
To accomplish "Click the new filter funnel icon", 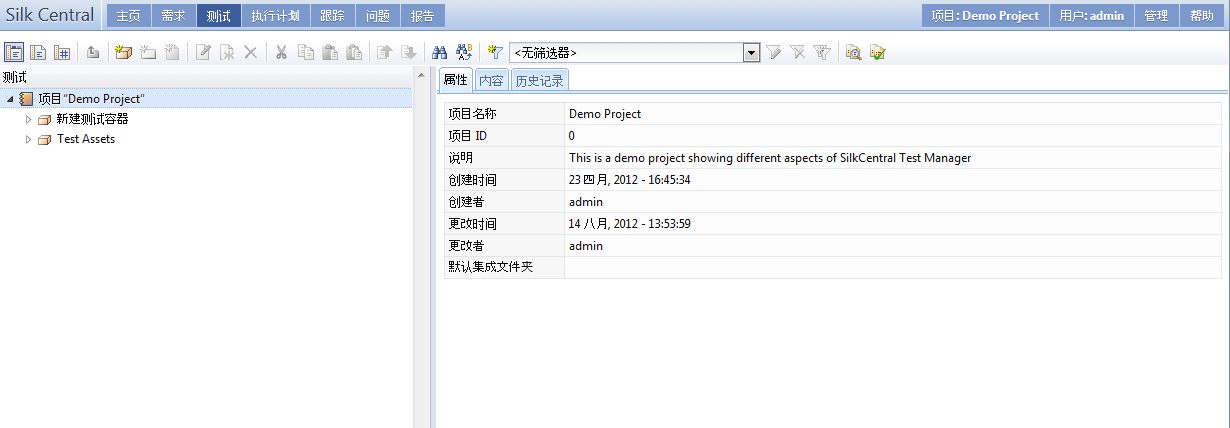I will [494, 53].
